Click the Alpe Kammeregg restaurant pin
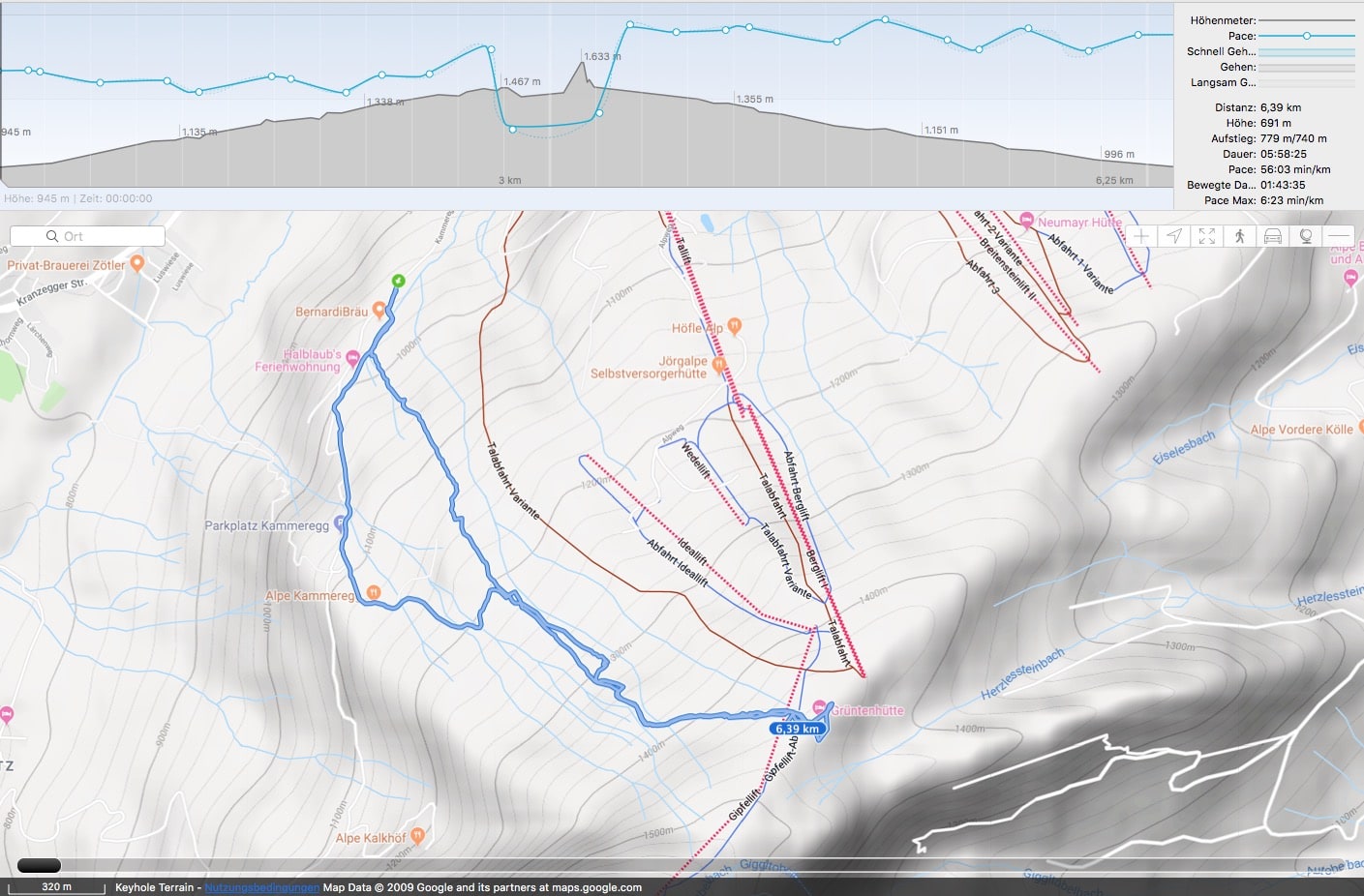The height and width of the screenshot is (896, 1364). pyautogui.click(x=373, y=593)
